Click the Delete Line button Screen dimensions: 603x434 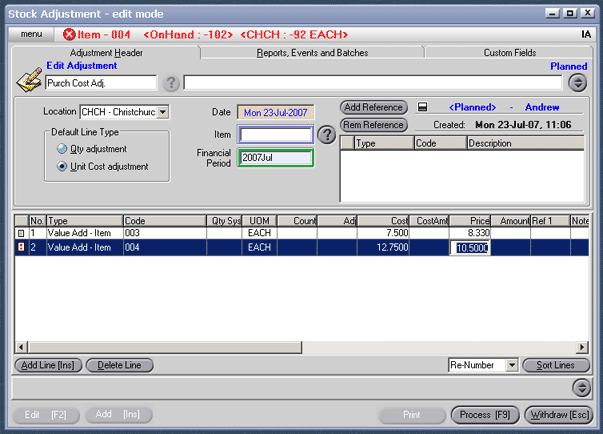coord(119,365)
